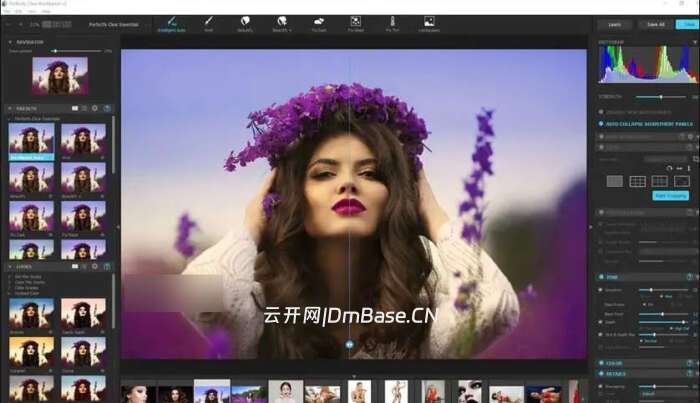Screen dimensions: 700x403
Task: Toggle the Details section on or off
Action: 601,374
